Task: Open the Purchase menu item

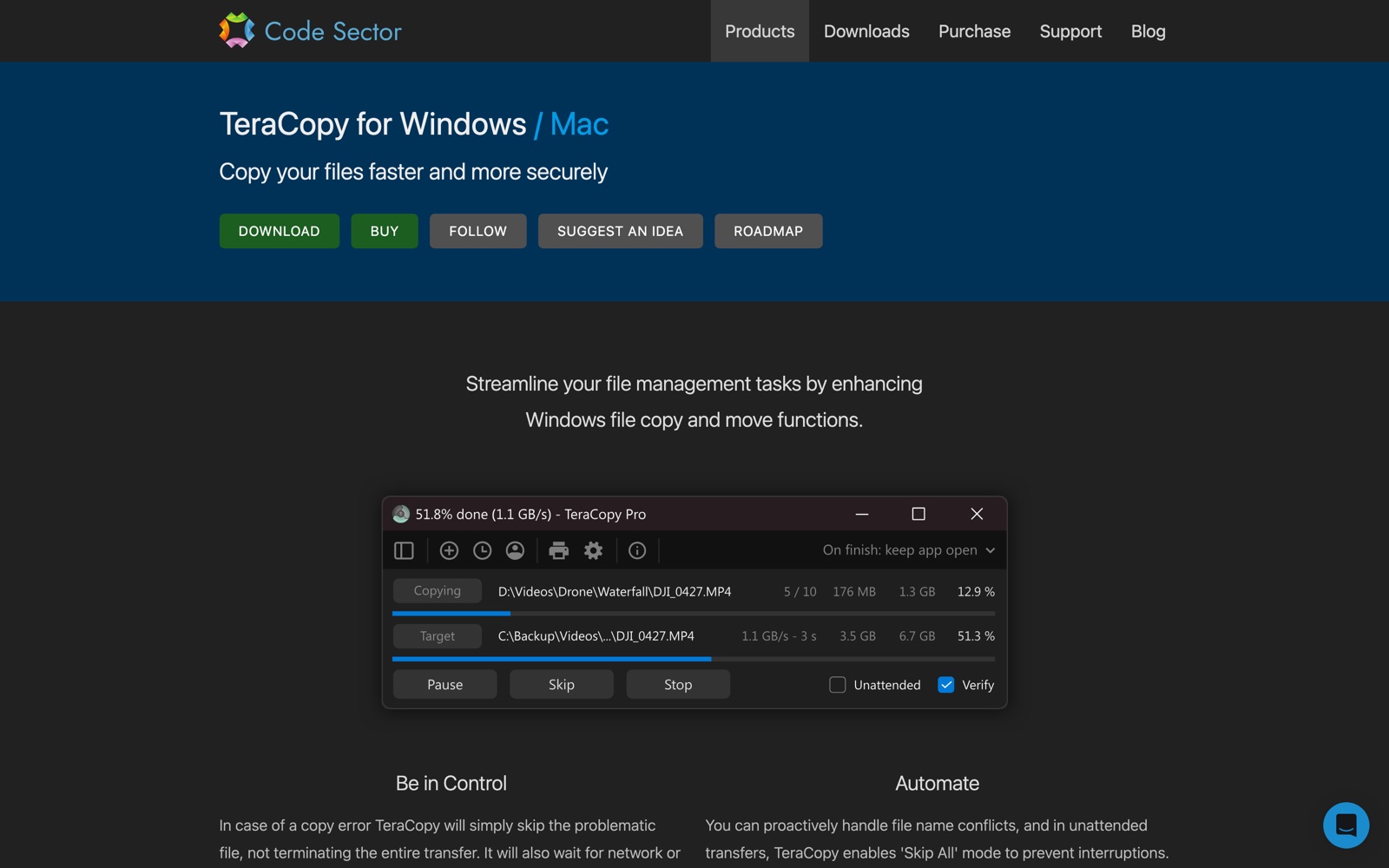Action: click(x=974, y=31)
